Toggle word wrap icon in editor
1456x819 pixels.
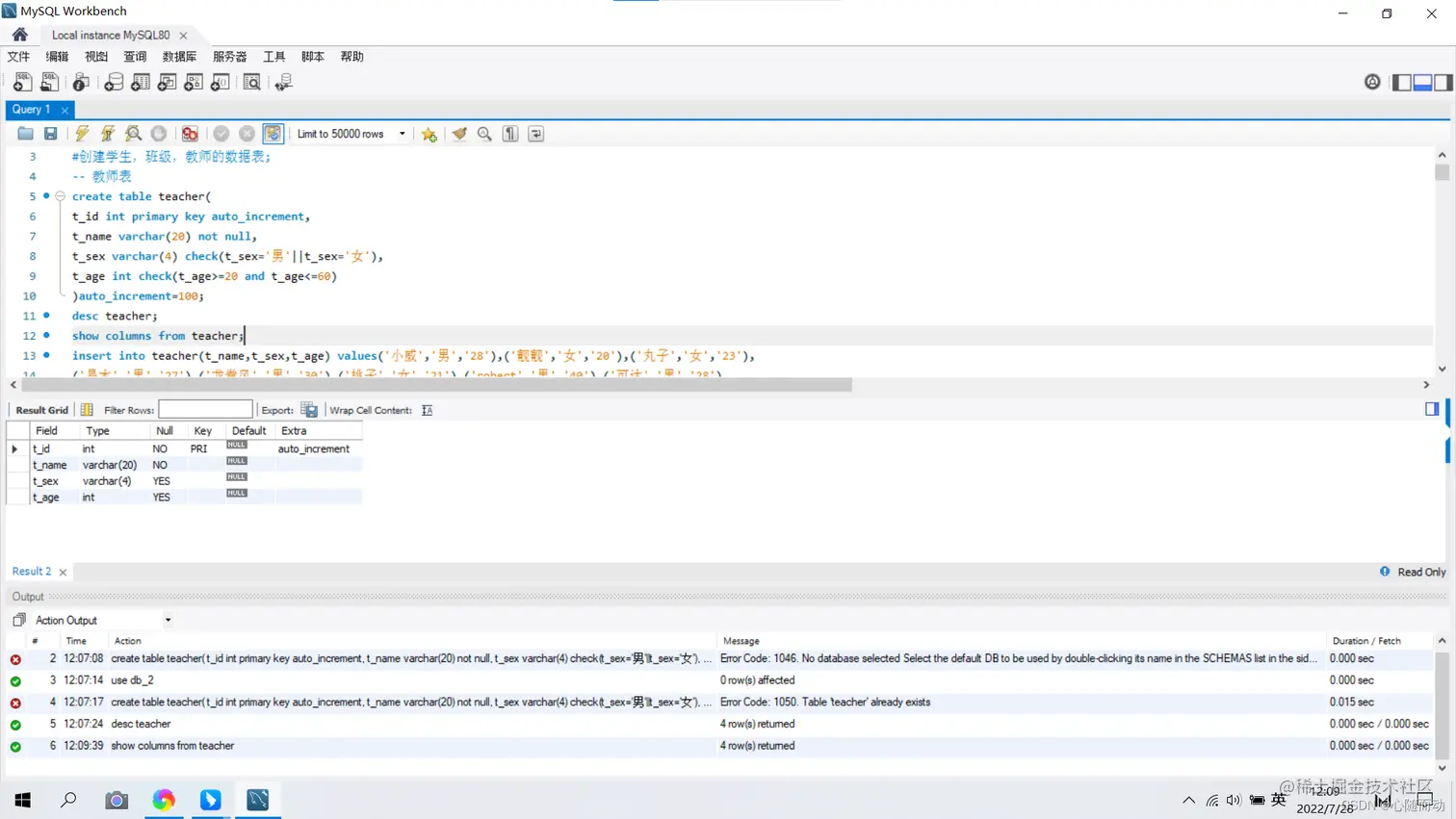coord(536,134)
